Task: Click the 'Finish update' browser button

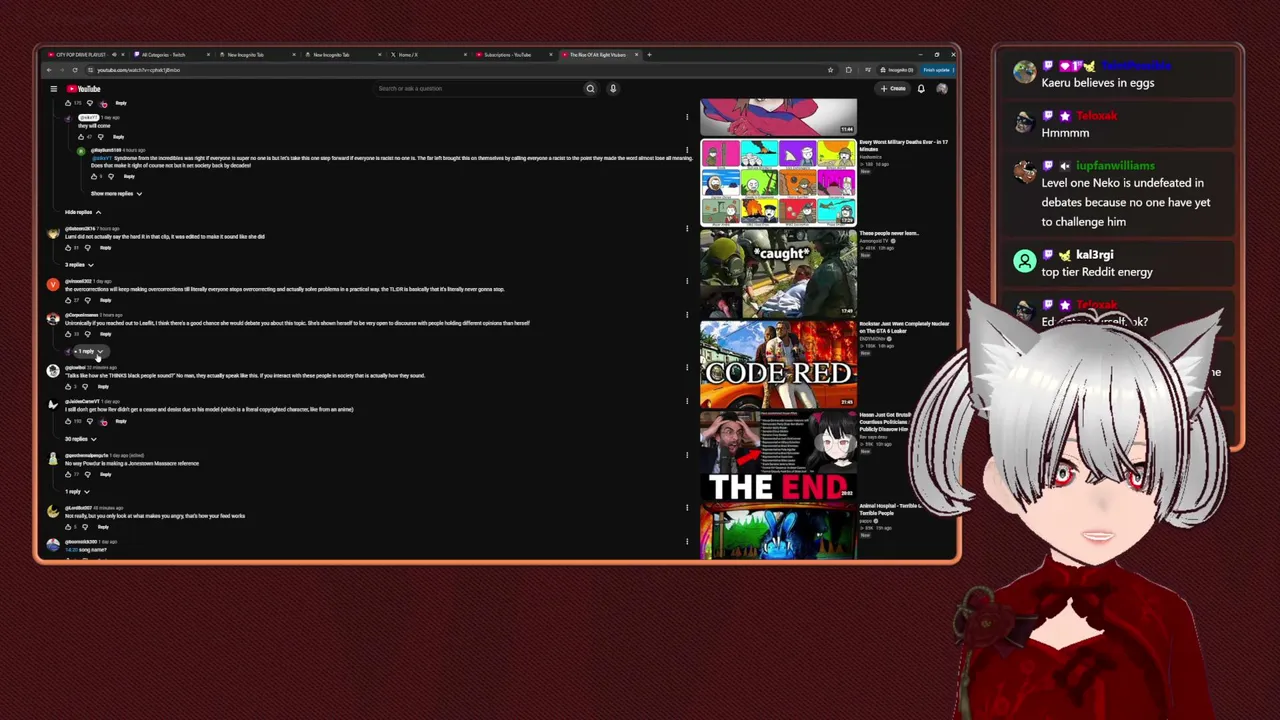Action: (937, 70)
